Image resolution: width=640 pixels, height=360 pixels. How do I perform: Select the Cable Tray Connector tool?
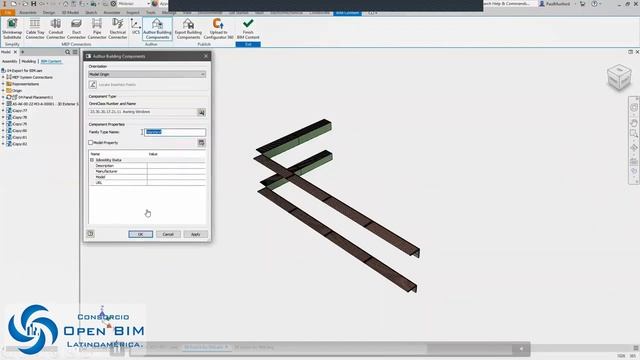35,29
